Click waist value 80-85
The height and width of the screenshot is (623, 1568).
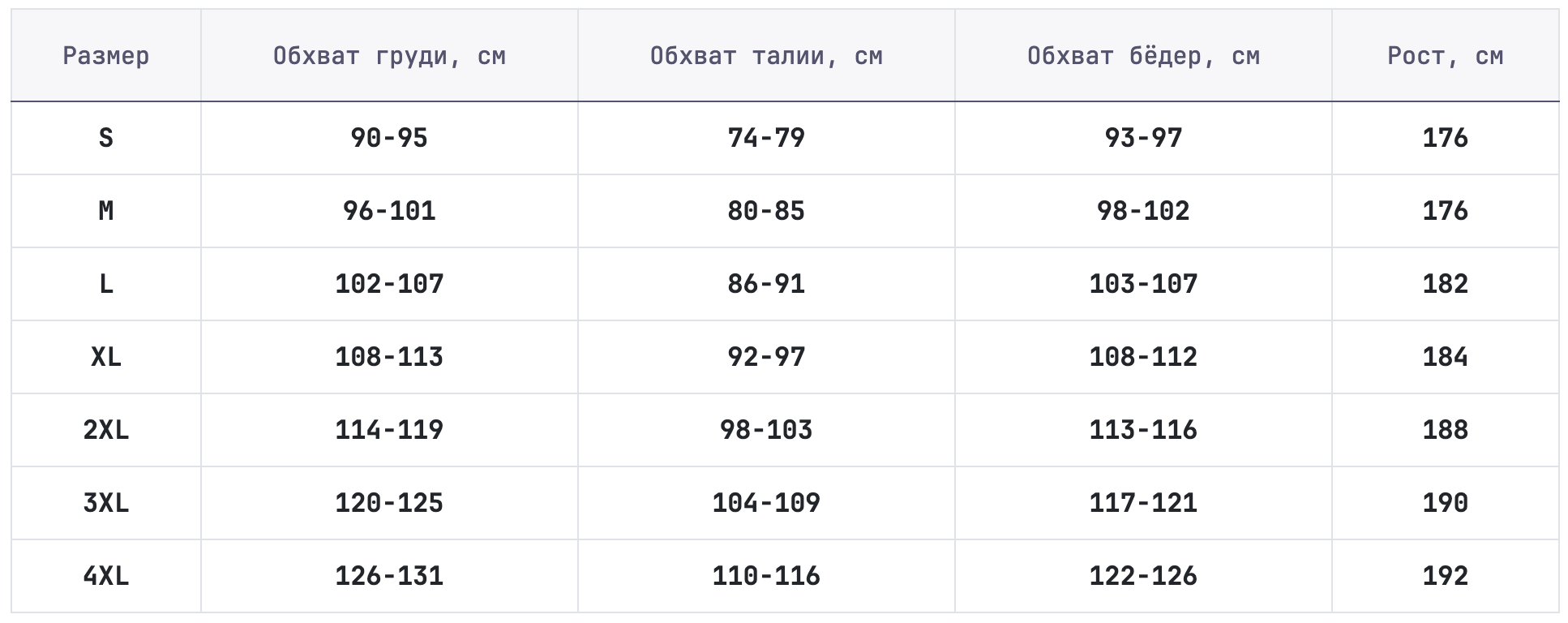click(766, 211)
